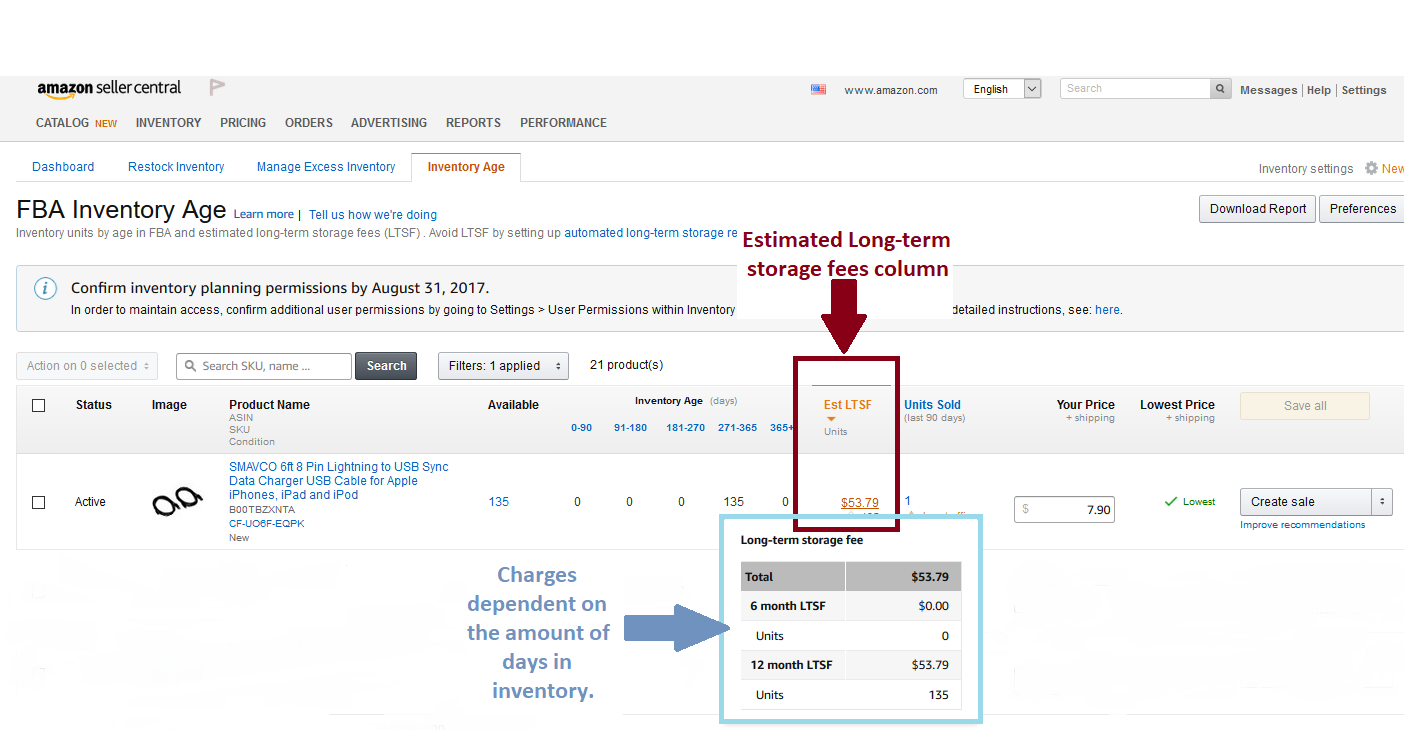Open the PERFORMANCE menu

coord(563,123)
